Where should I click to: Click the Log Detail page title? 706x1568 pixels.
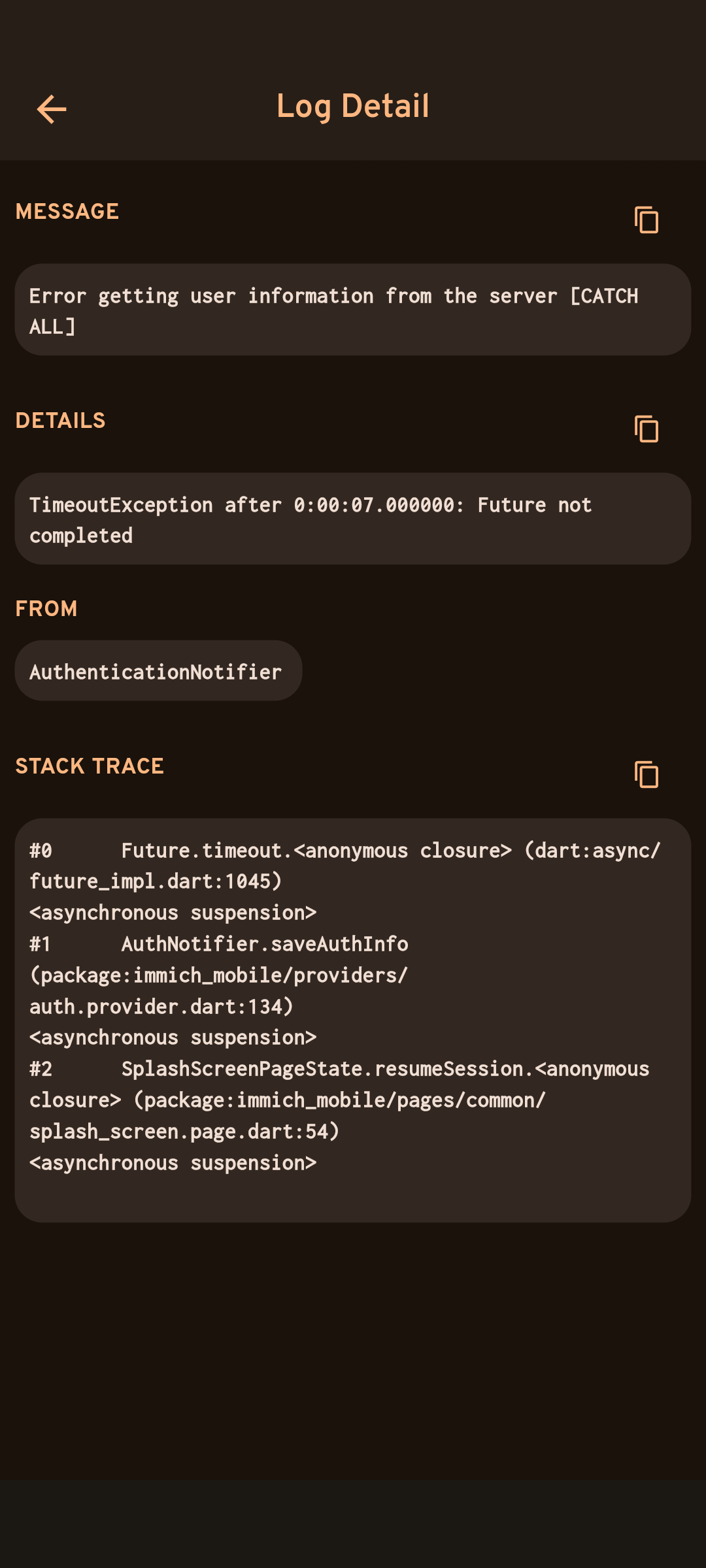click(352, 106)
